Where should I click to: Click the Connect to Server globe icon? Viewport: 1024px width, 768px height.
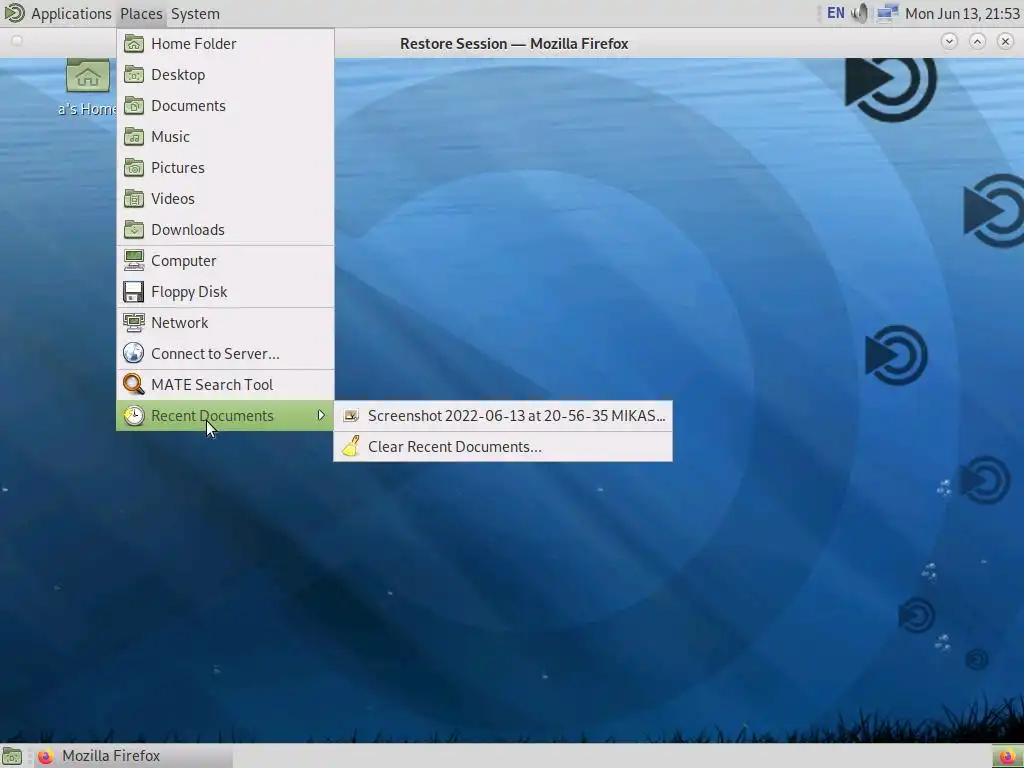tap(134, 353)
